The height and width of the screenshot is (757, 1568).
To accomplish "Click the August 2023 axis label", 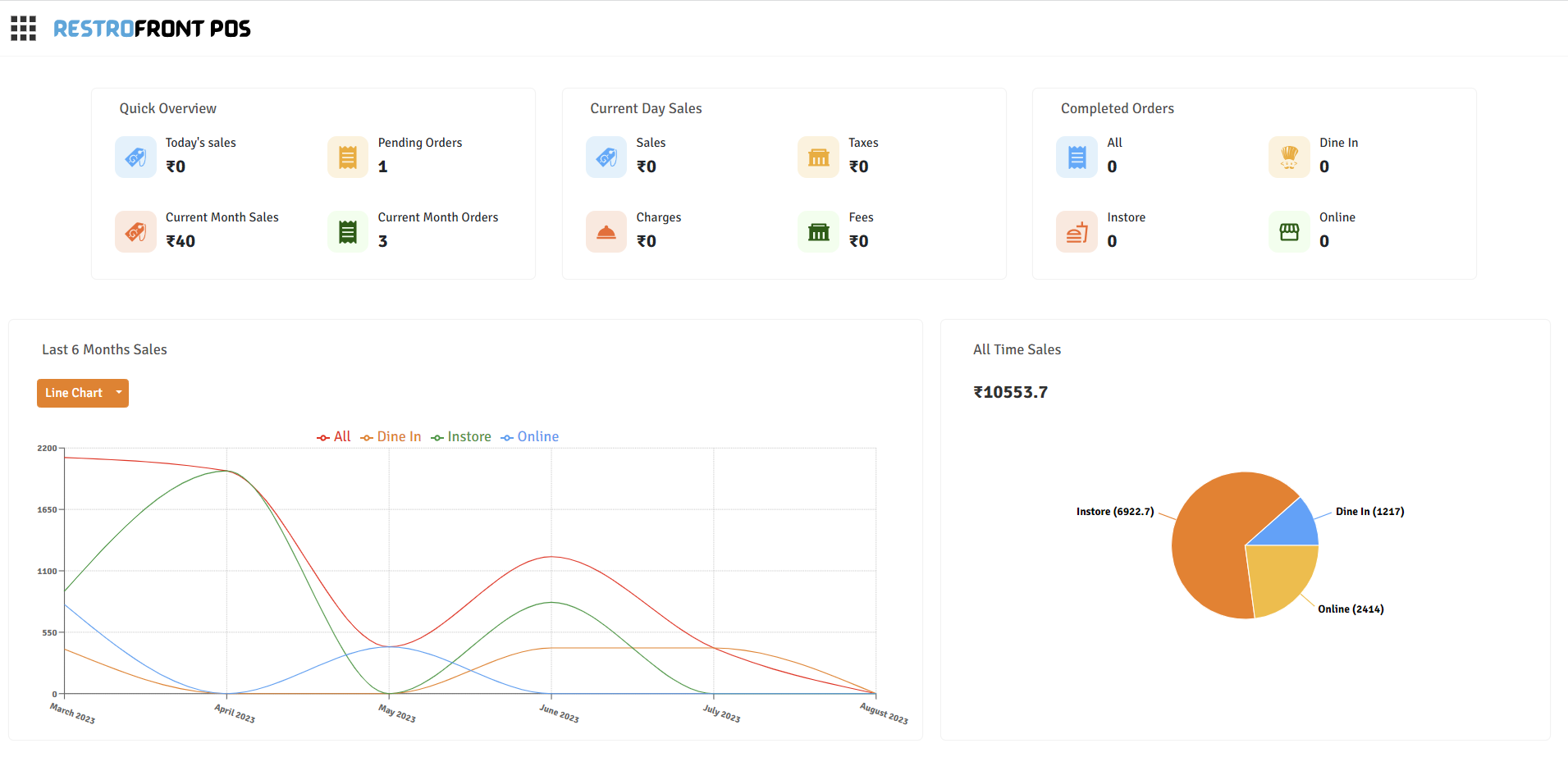I will (x=884, y=714).
